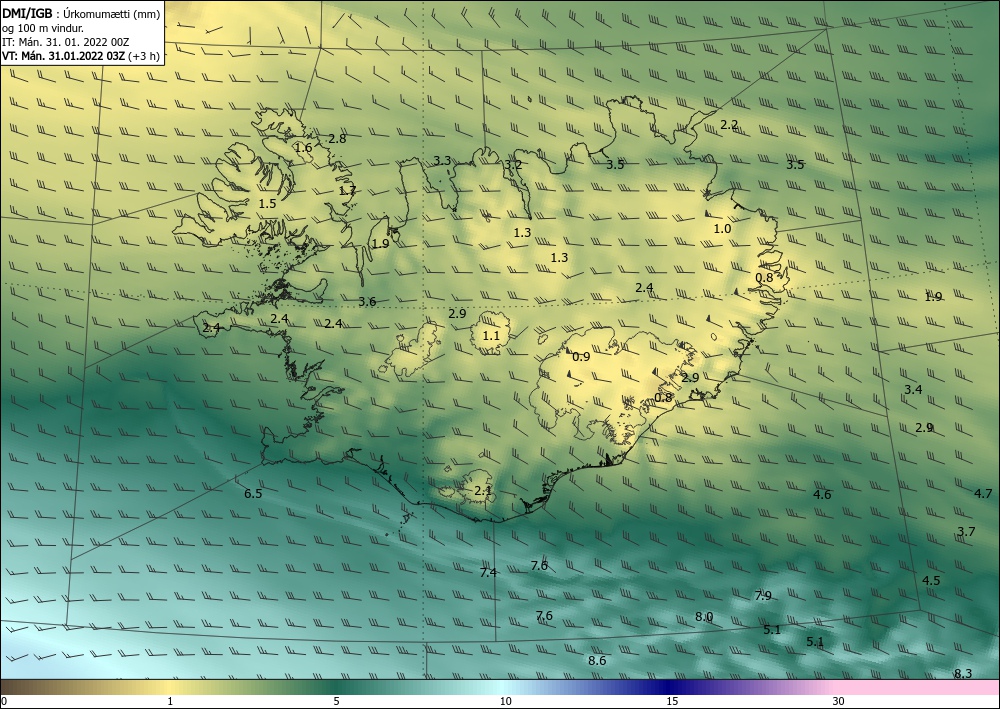The height and width of the screenshot is (709, 1000).
Task: Click the map value 1.5
Action: click(x=267, y=203)
